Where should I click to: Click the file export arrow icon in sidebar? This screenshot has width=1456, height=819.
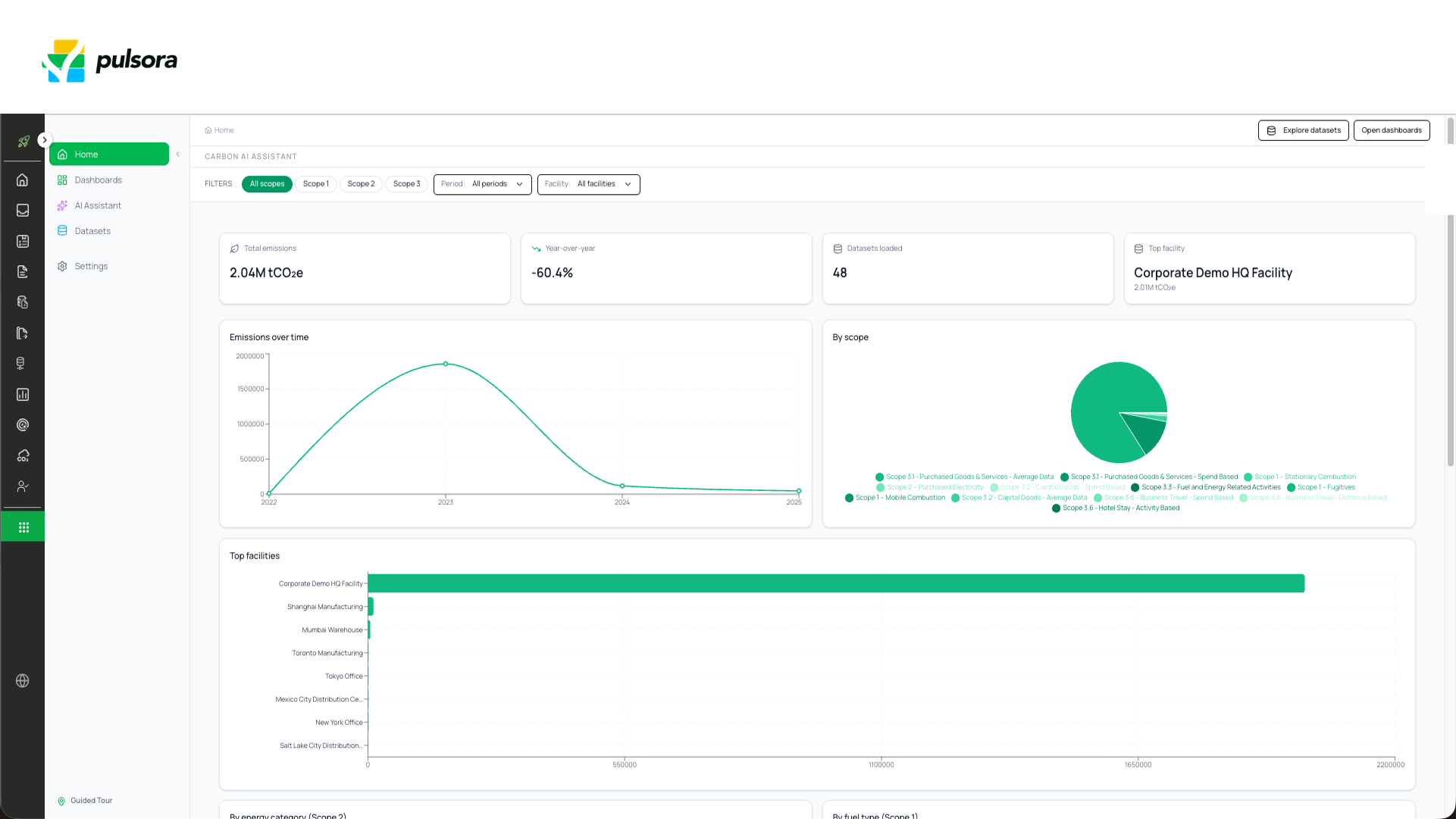[23, 333]
